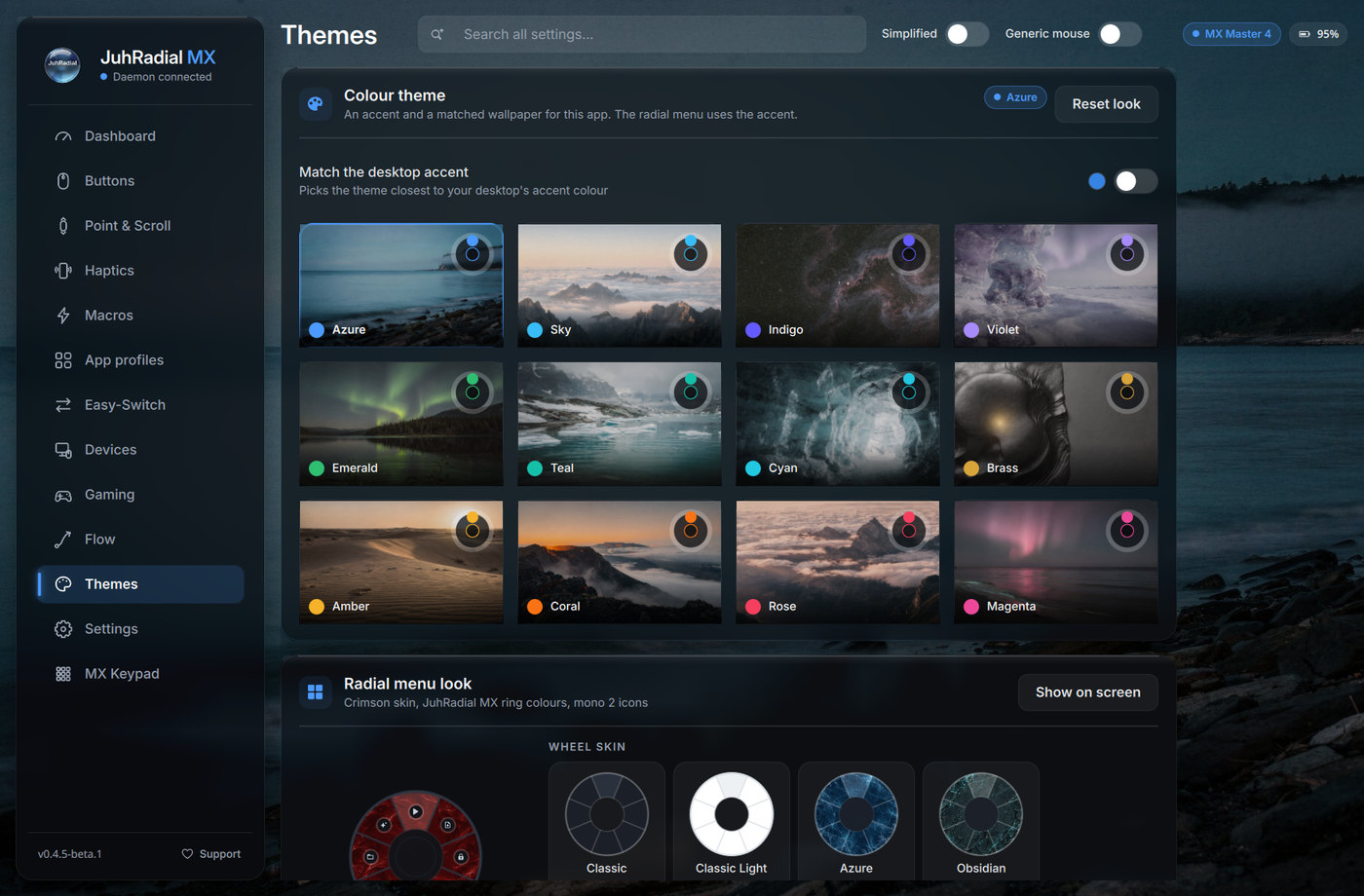Screen dimensions: 1364x896
Task: Toggle the Simplified switch
Action: click(967, 34)
